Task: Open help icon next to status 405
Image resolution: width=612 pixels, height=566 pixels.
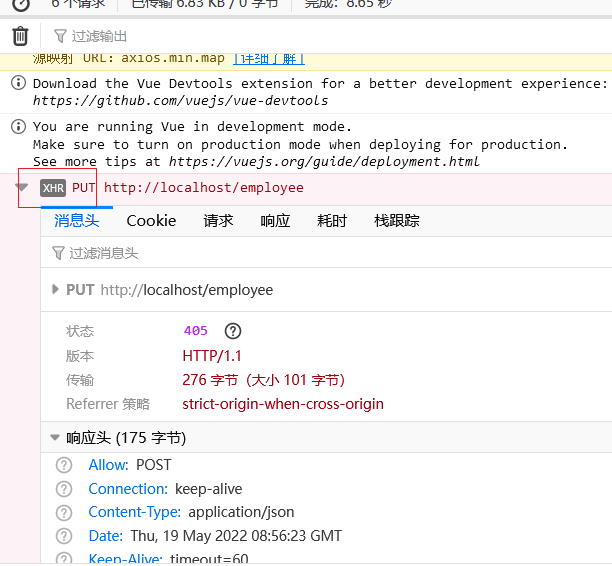Action: click(233, 331)
